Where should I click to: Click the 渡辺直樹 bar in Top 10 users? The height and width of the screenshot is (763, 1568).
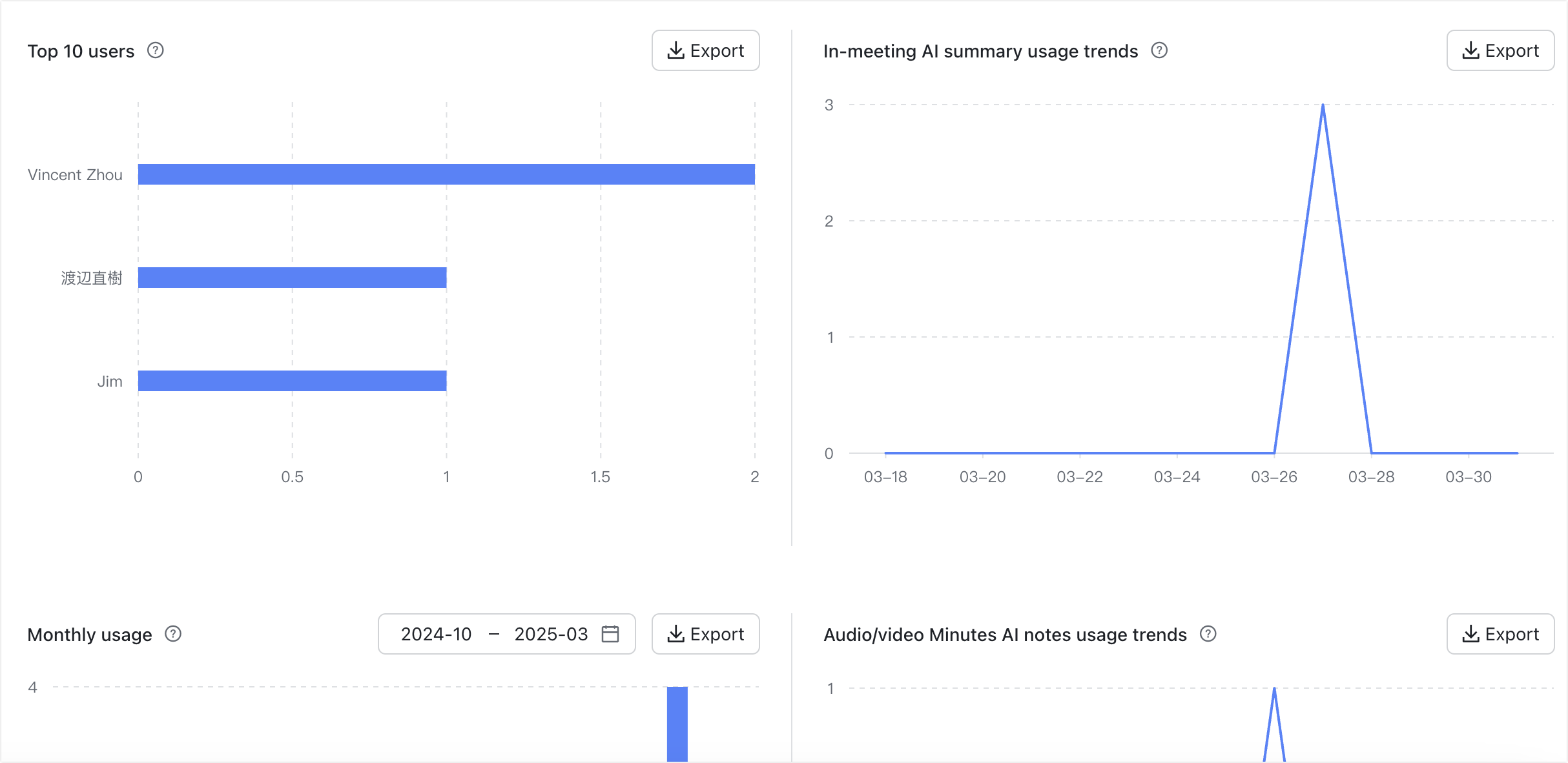(x=292, y=278)
